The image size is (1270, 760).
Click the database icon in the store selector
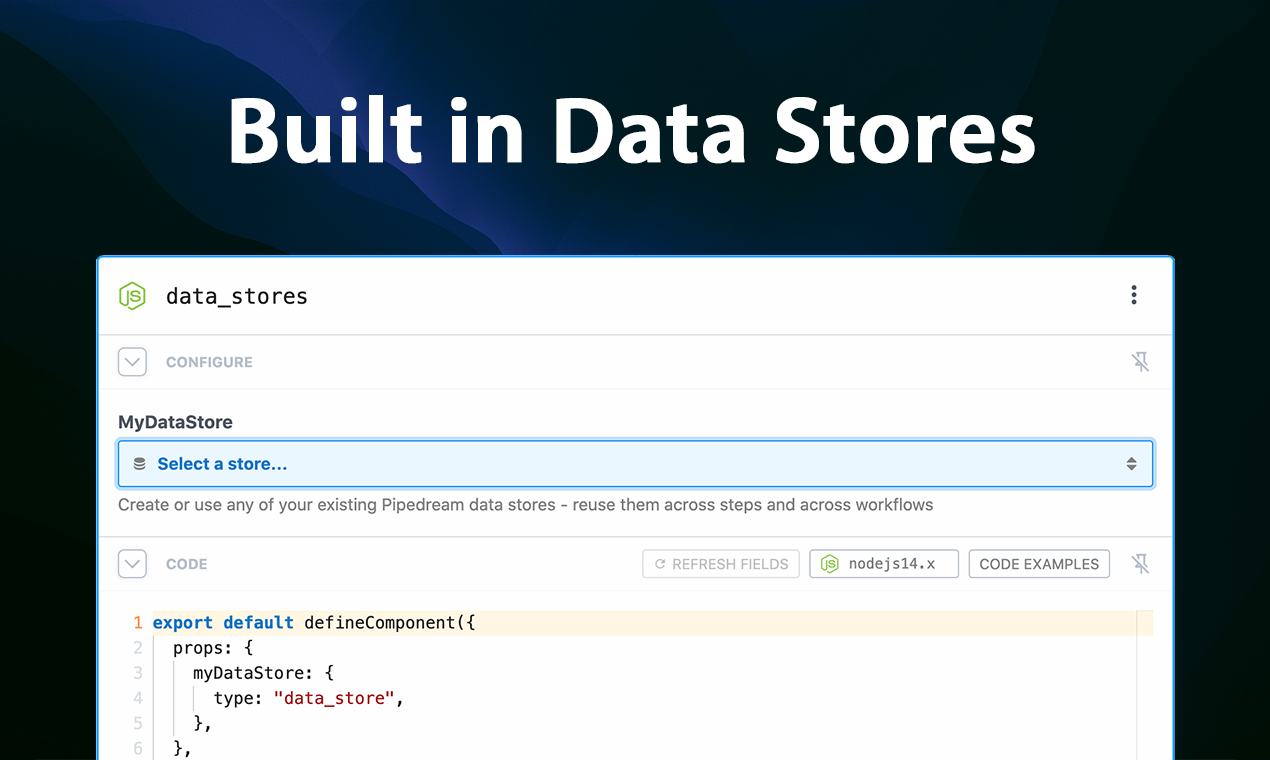[140, 464]
